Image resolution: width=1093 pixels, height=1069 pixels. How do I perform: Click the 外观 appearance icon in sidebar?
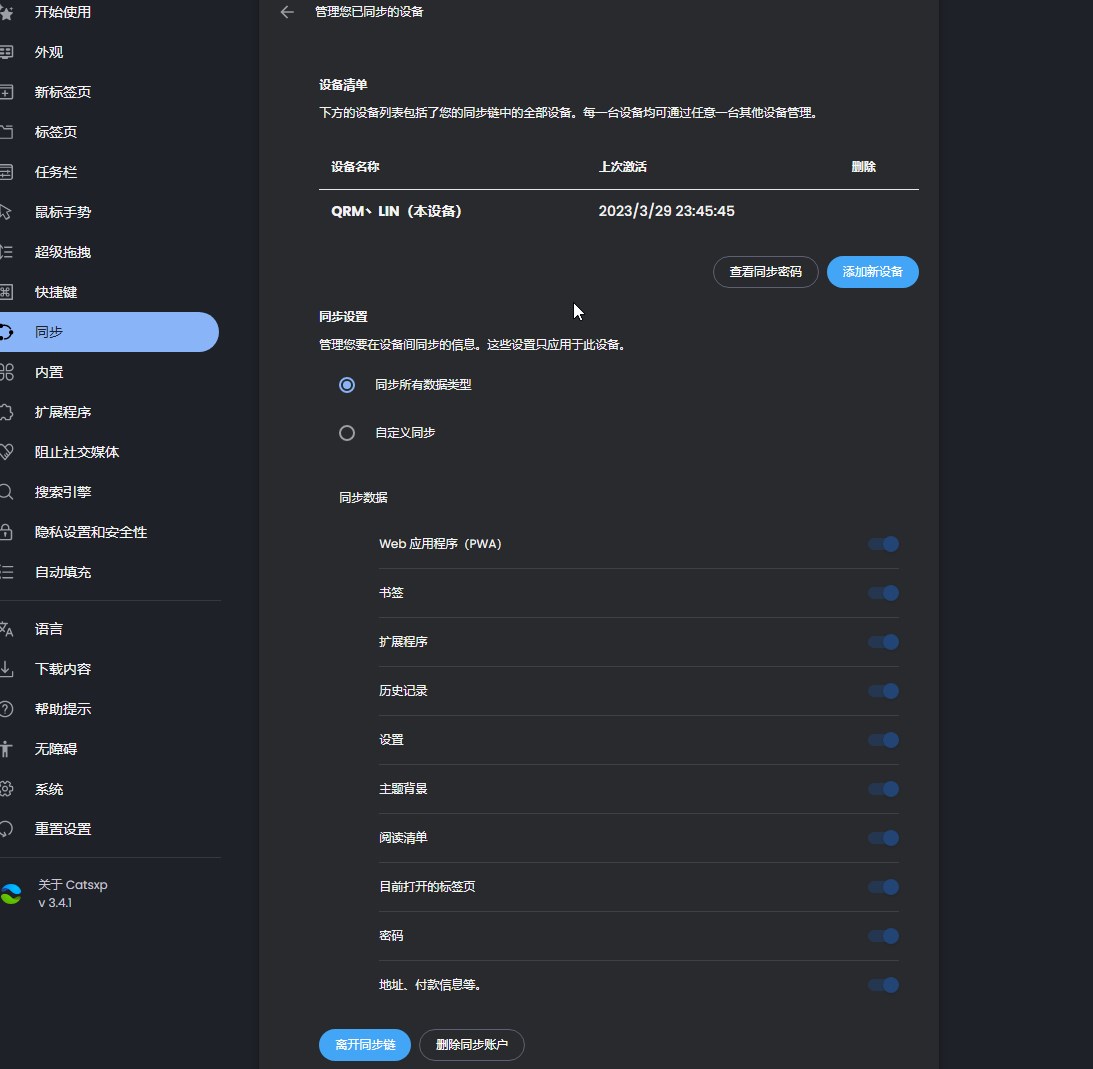[x=6, y=52]
